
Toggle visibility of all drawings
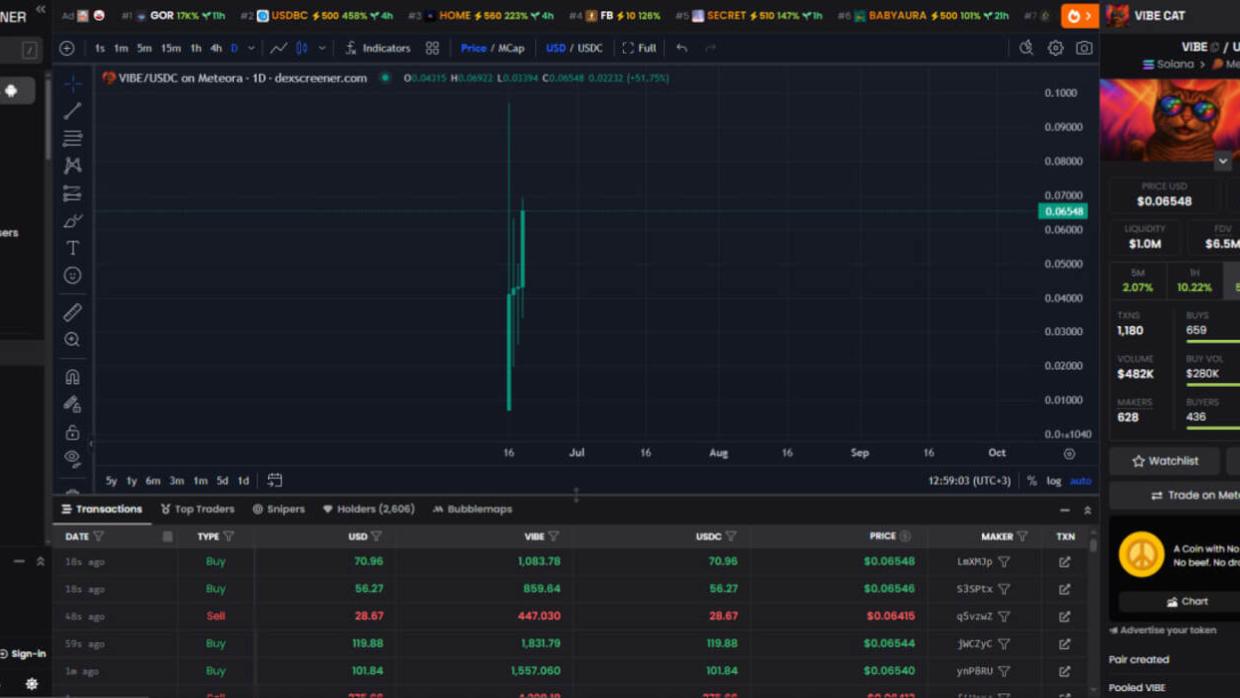tap(72, 459)
